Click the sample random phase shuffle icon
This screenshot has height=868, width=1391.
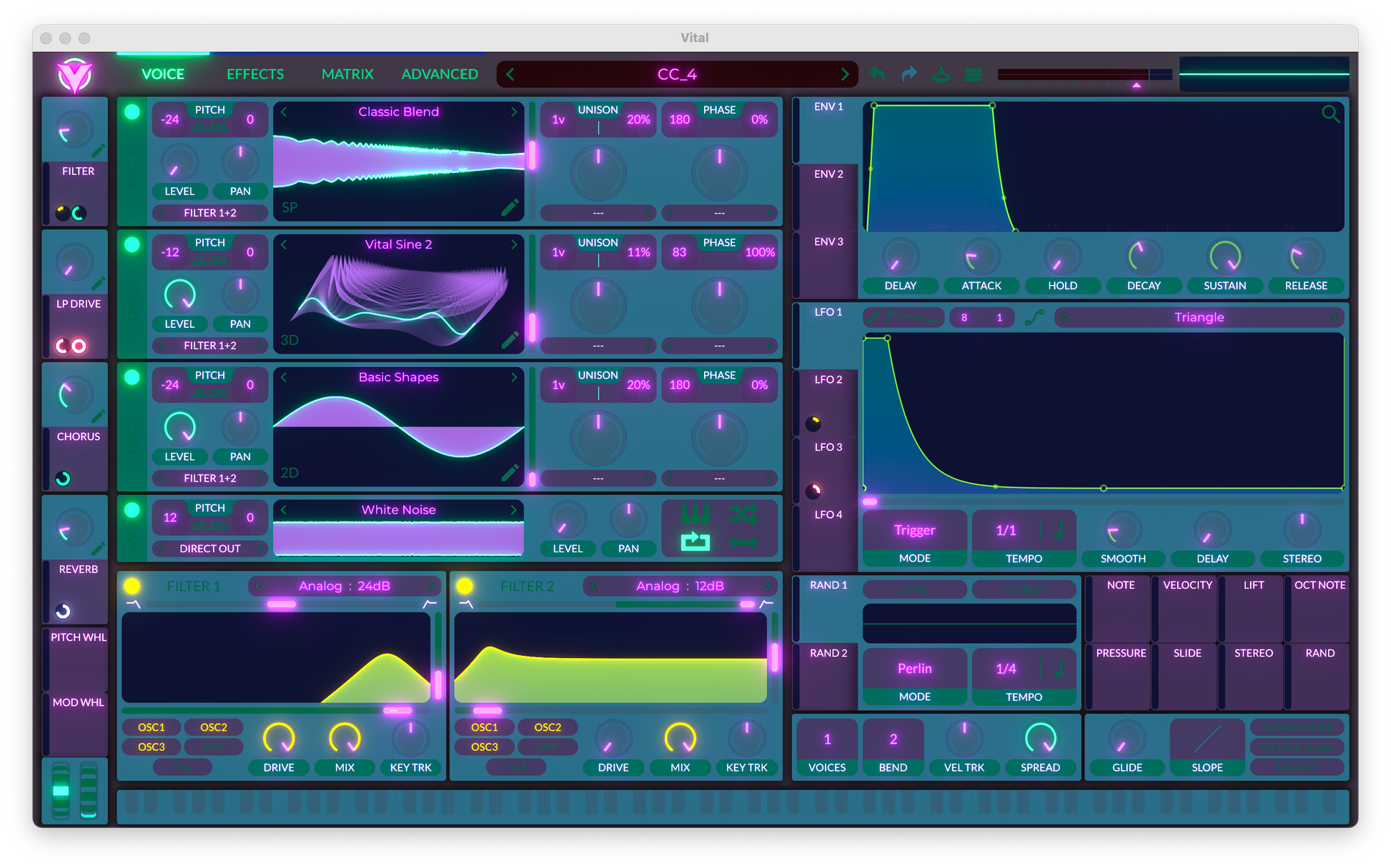[743, 514]
